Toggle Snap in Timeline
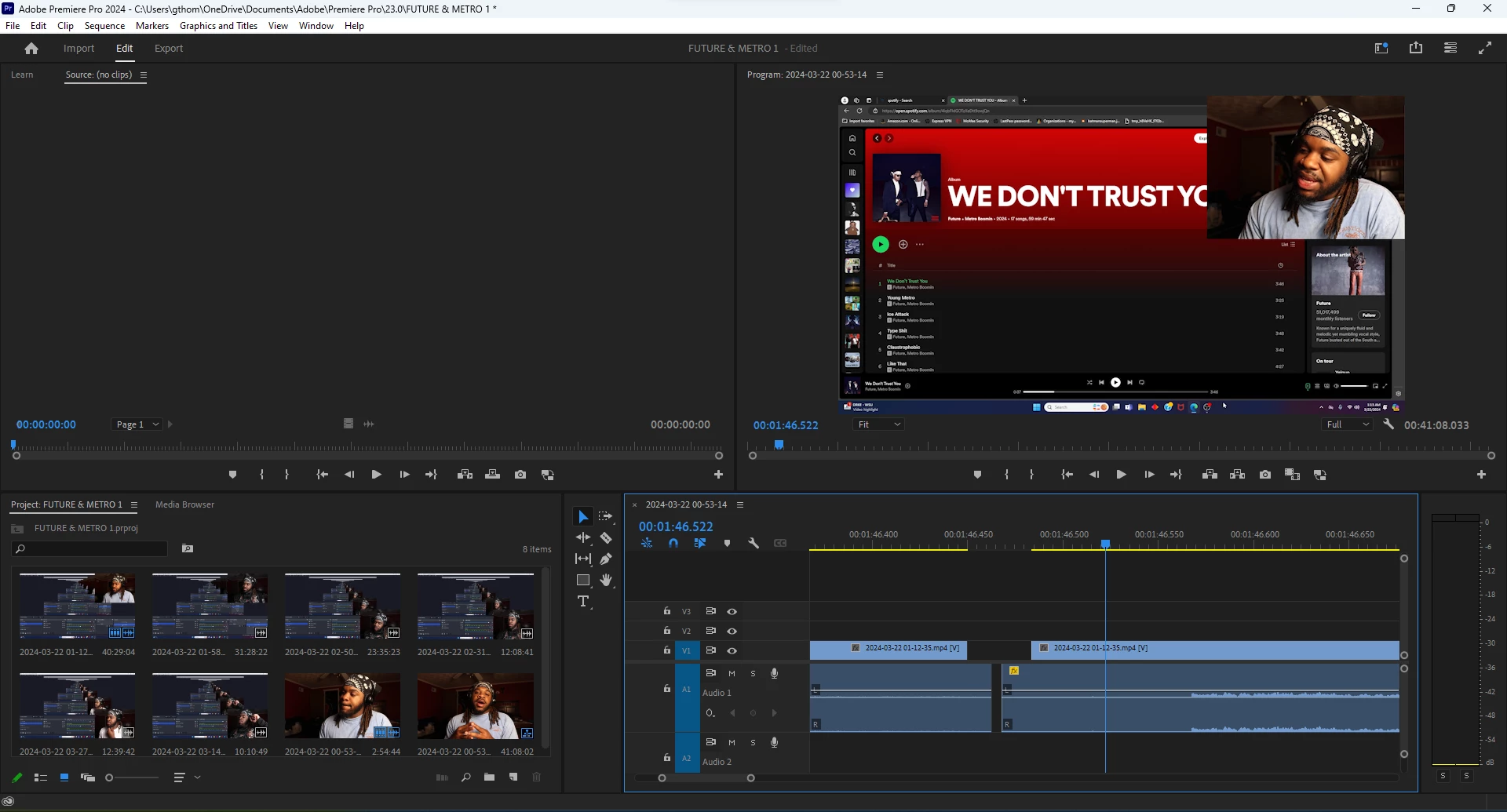Image resolution: width=1507 pixels, height=812 pixels. click(x=673, y=543)
